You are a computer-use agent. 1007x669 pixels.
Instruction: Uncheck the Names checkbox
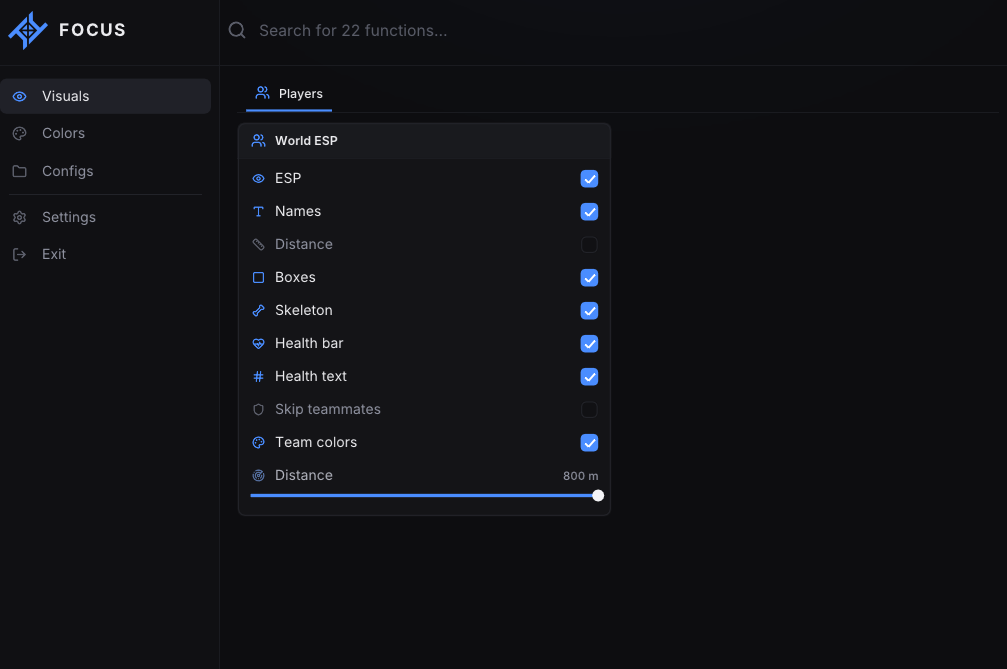[589, 212]
